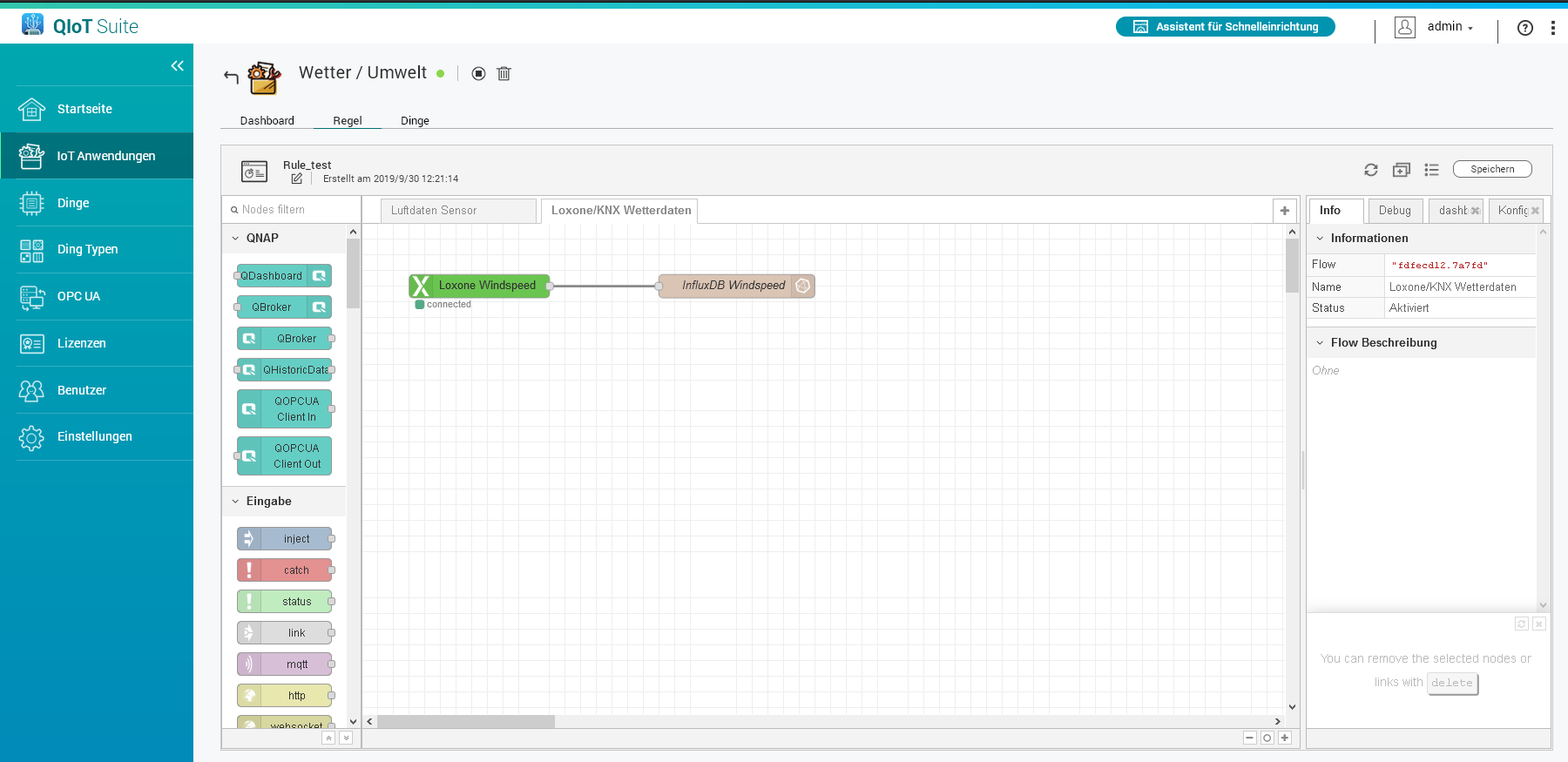The width and height of the screenshot is (1568, 762).
Task: Collapse the Informationen section
Action: coord(1421,238)
